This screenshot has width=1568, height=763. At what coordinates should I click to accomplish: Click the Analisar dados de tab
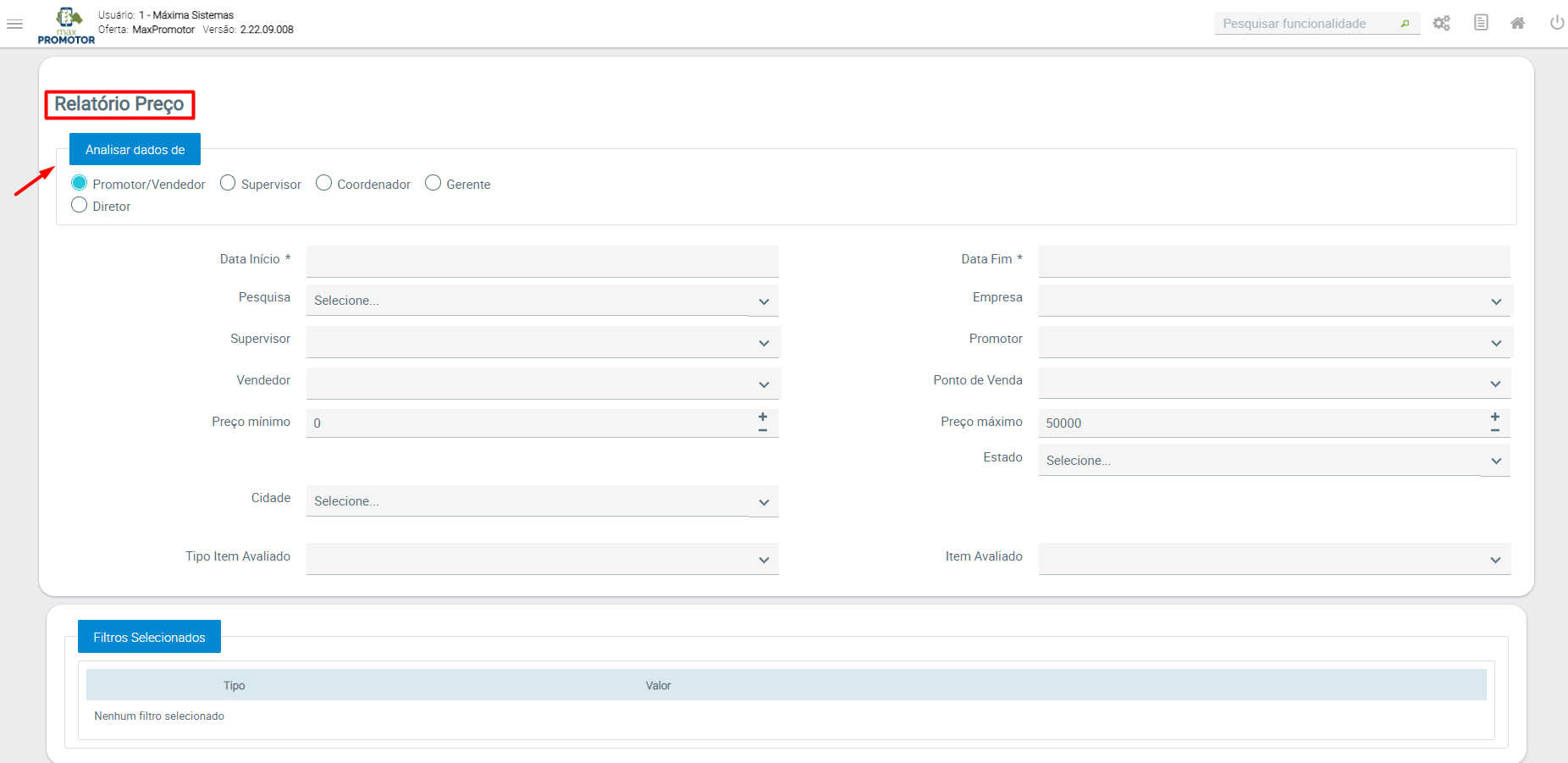click(135, 149)
